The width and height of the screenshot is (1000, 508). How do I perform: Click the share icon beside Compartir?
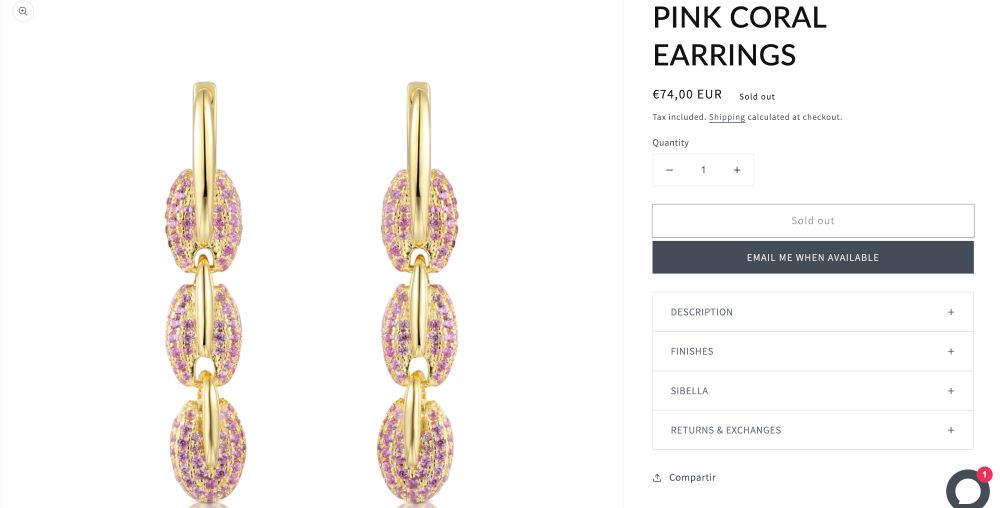(x=657, y=478)
